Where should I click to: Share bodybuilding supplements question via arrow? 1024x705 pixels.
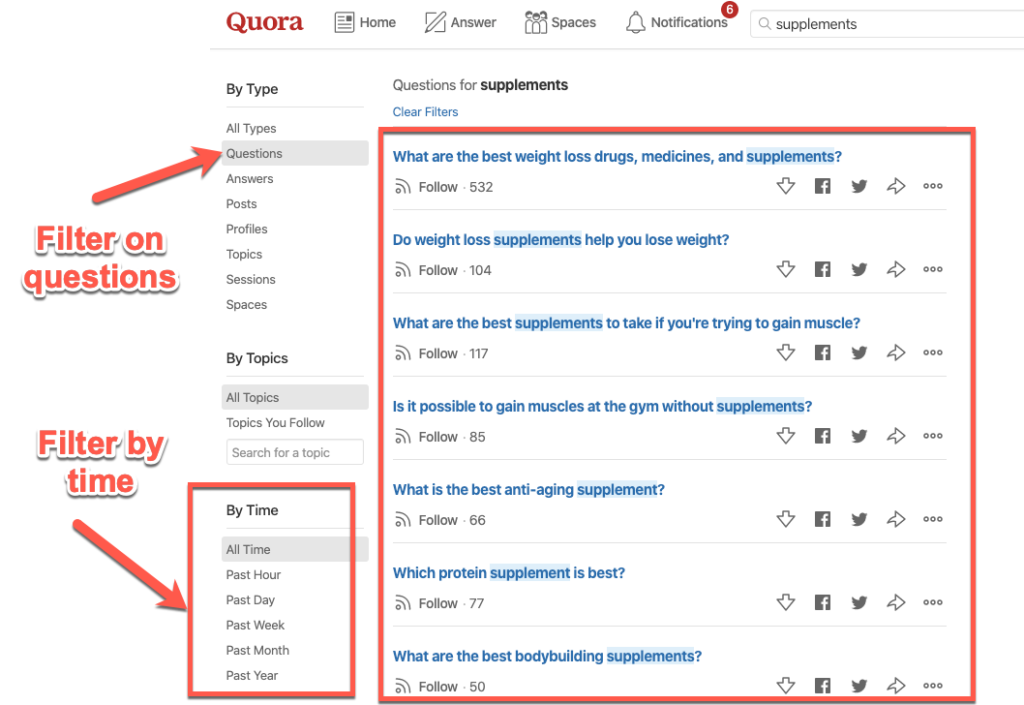pos(895,685)
